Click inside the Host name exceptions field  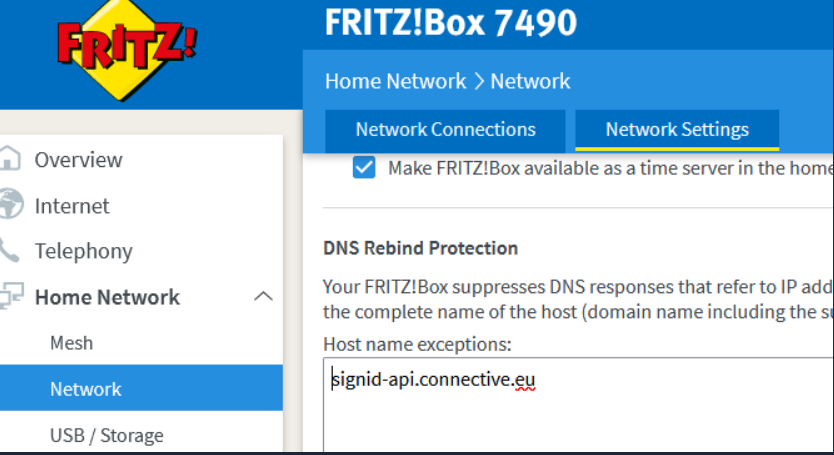pos(577,410)
